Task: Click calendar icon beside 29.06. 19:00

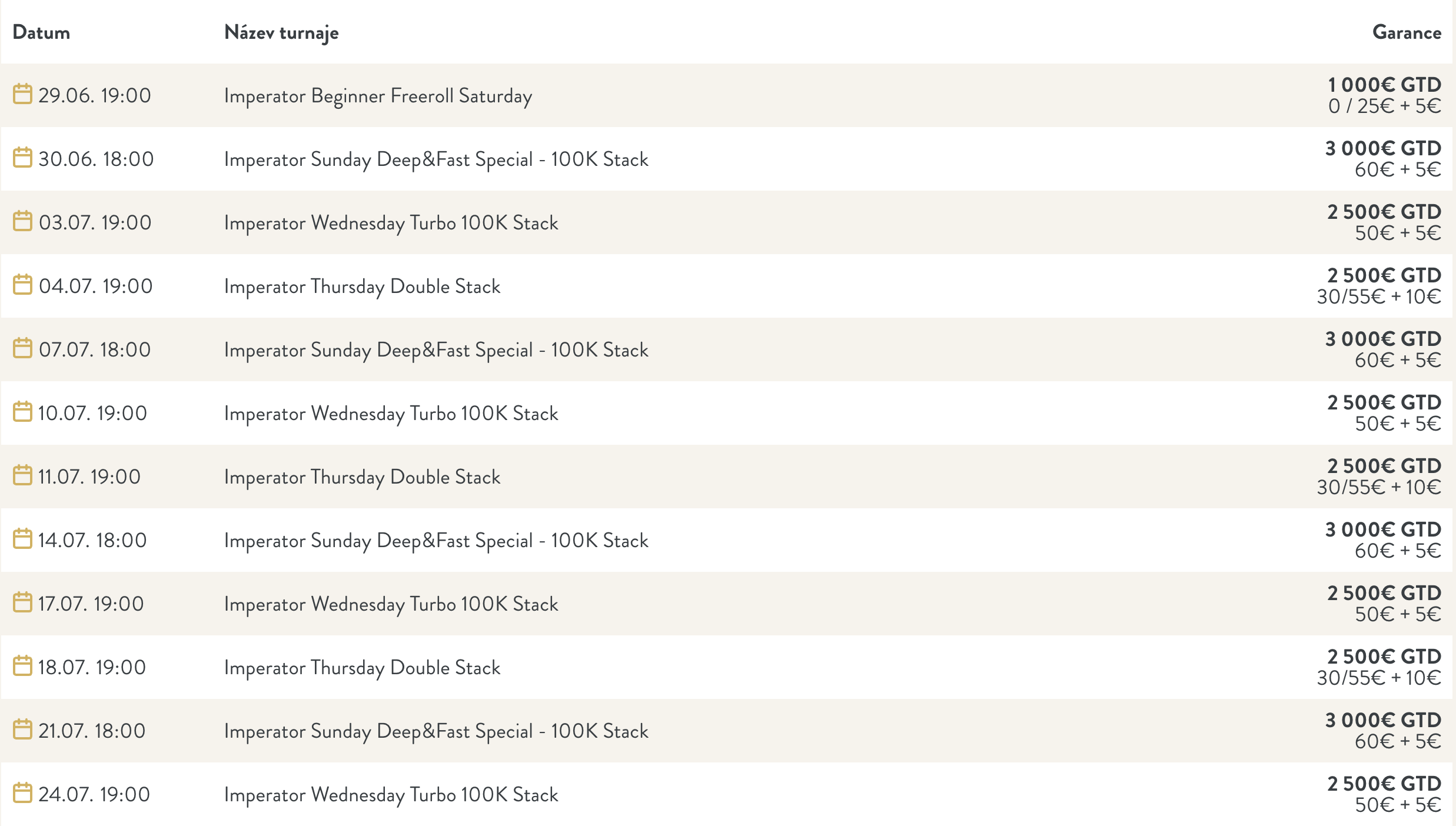Action: click(x=22, y=94)
